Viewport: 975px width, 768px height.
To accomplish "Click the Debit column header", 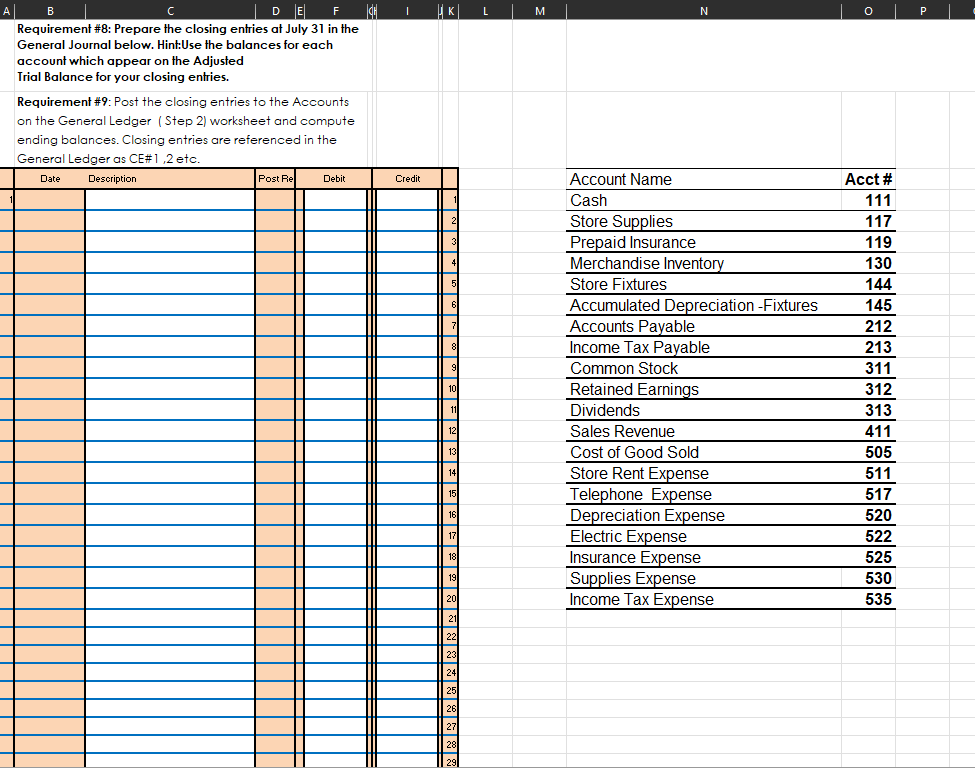I will [x=334, y=178].
